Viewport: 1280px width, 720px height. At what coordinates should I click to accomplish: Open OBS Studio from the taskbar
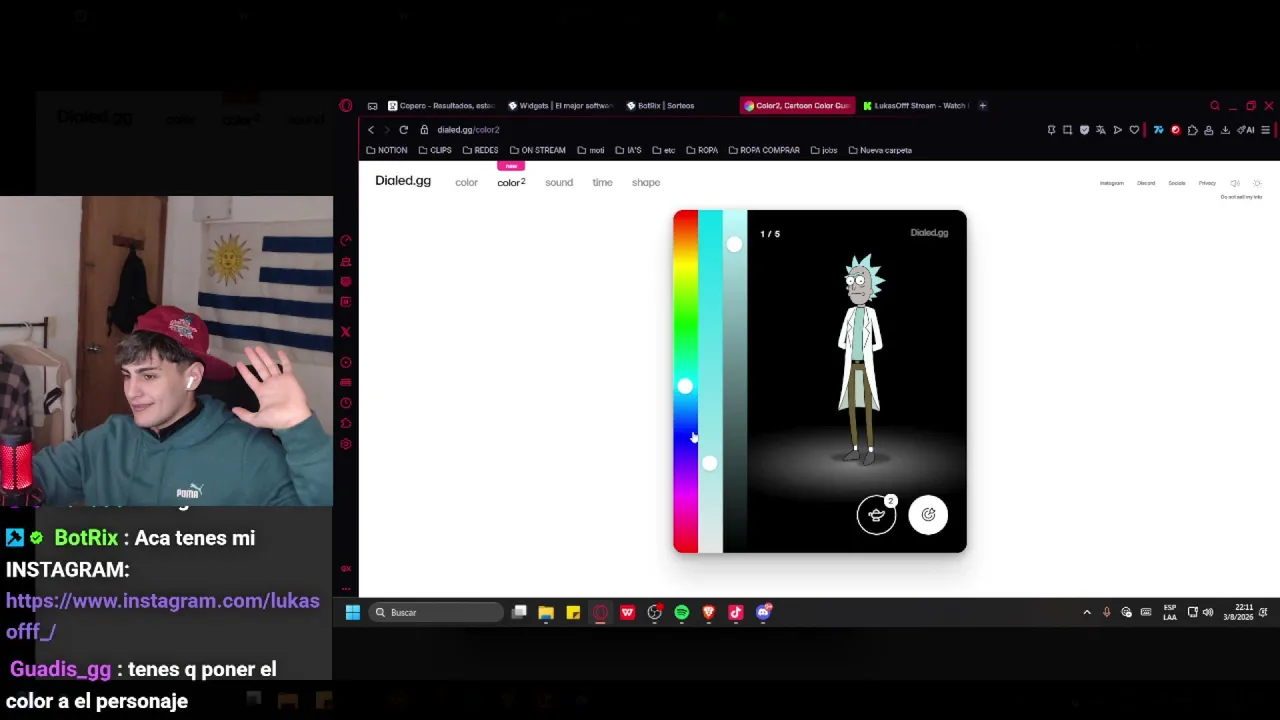654,613
